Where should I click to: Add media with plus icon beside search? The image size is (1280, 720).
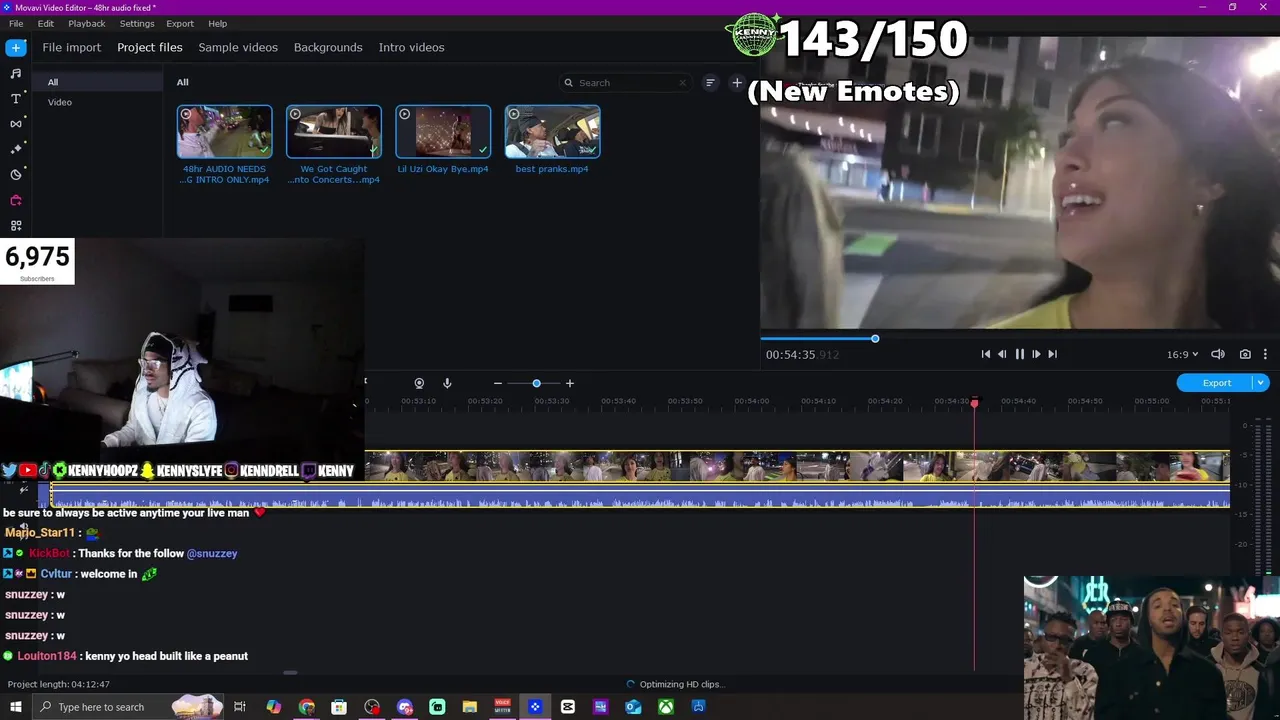pyautogui.click(x=737, y=83)
